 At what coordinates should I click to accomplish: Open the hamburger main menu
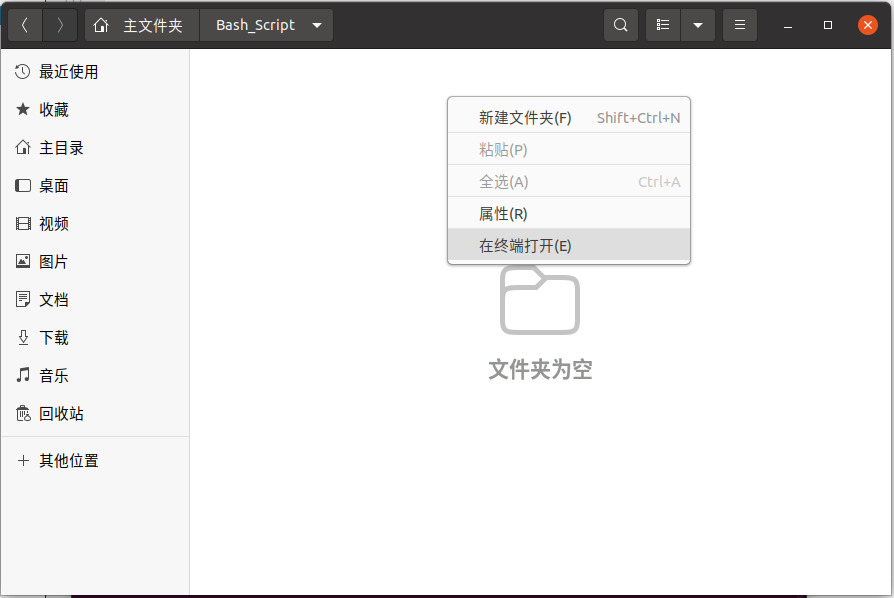(x=739, y=25)
